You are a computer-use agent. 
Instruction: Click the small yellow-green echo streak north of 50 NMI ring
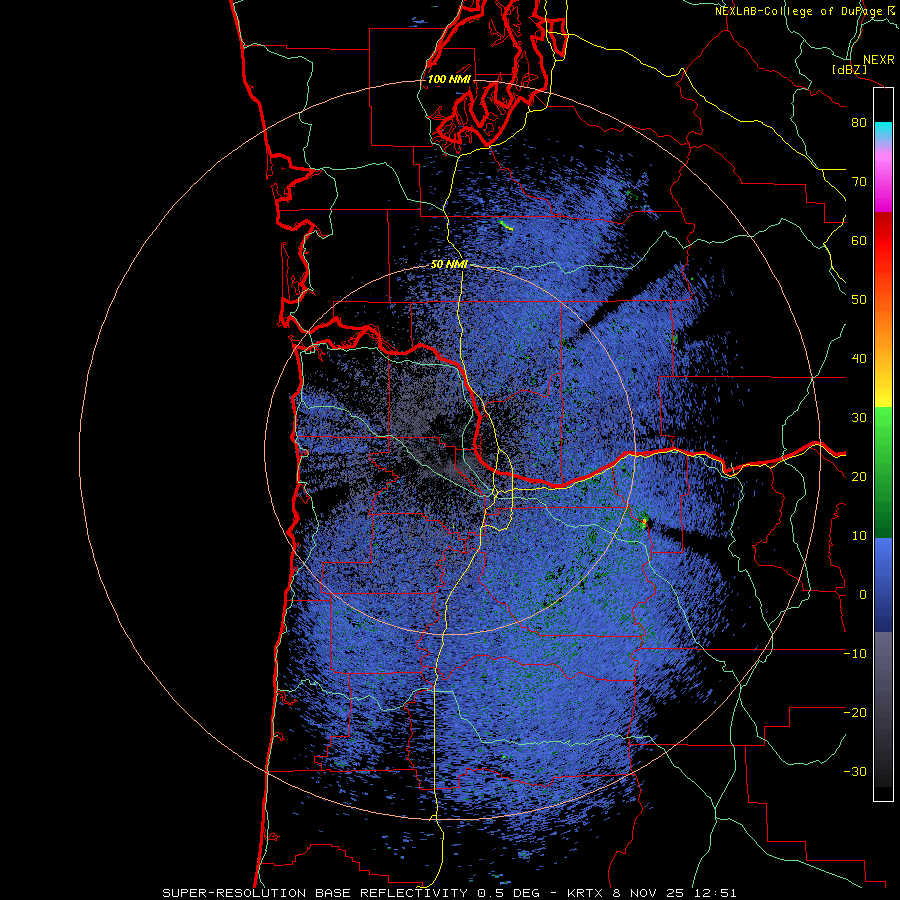pyautogui.click(x=506, y=225)
